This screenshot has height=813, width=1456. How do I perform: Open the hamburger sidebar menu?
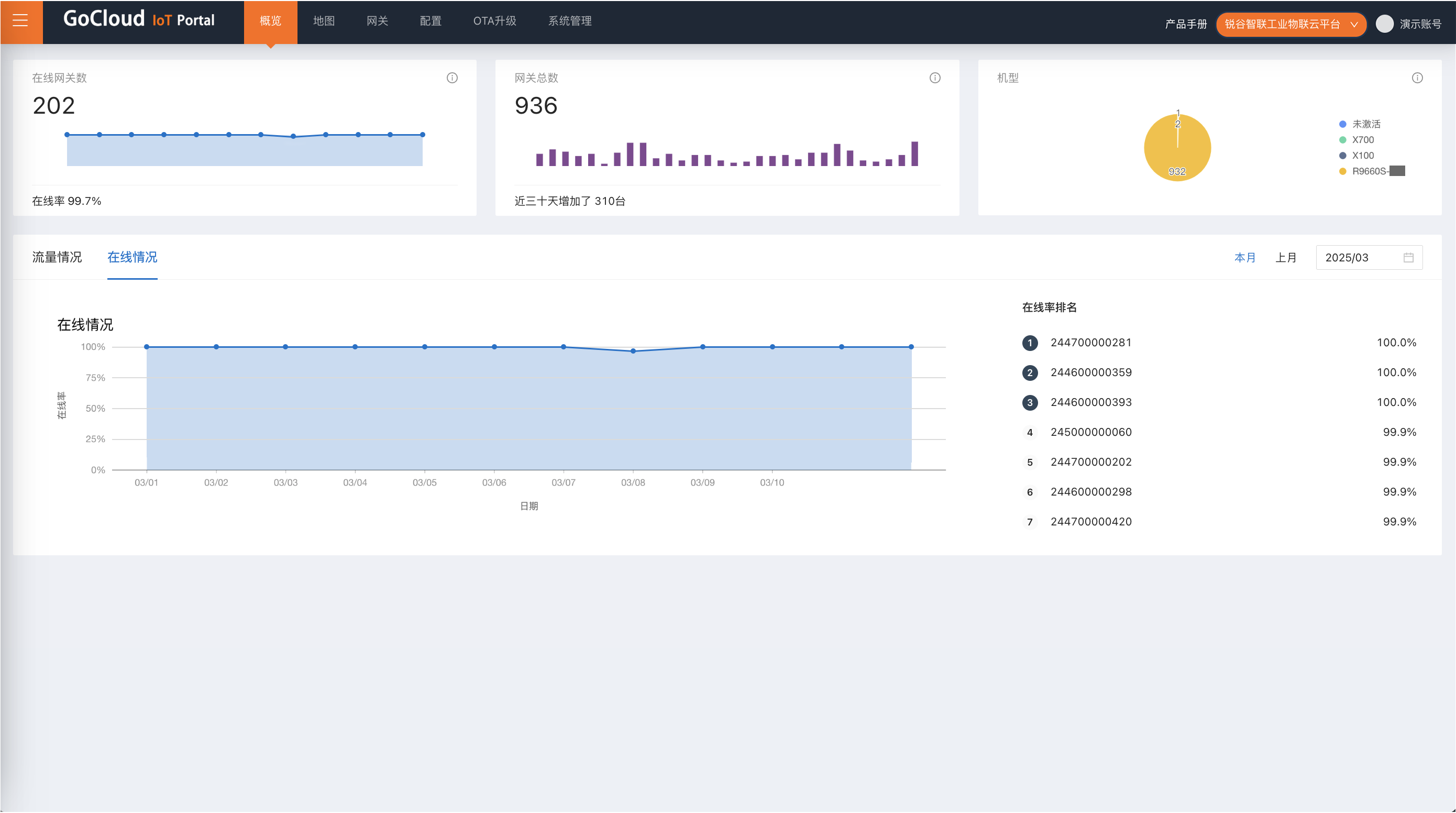click(x=20, y=21)
